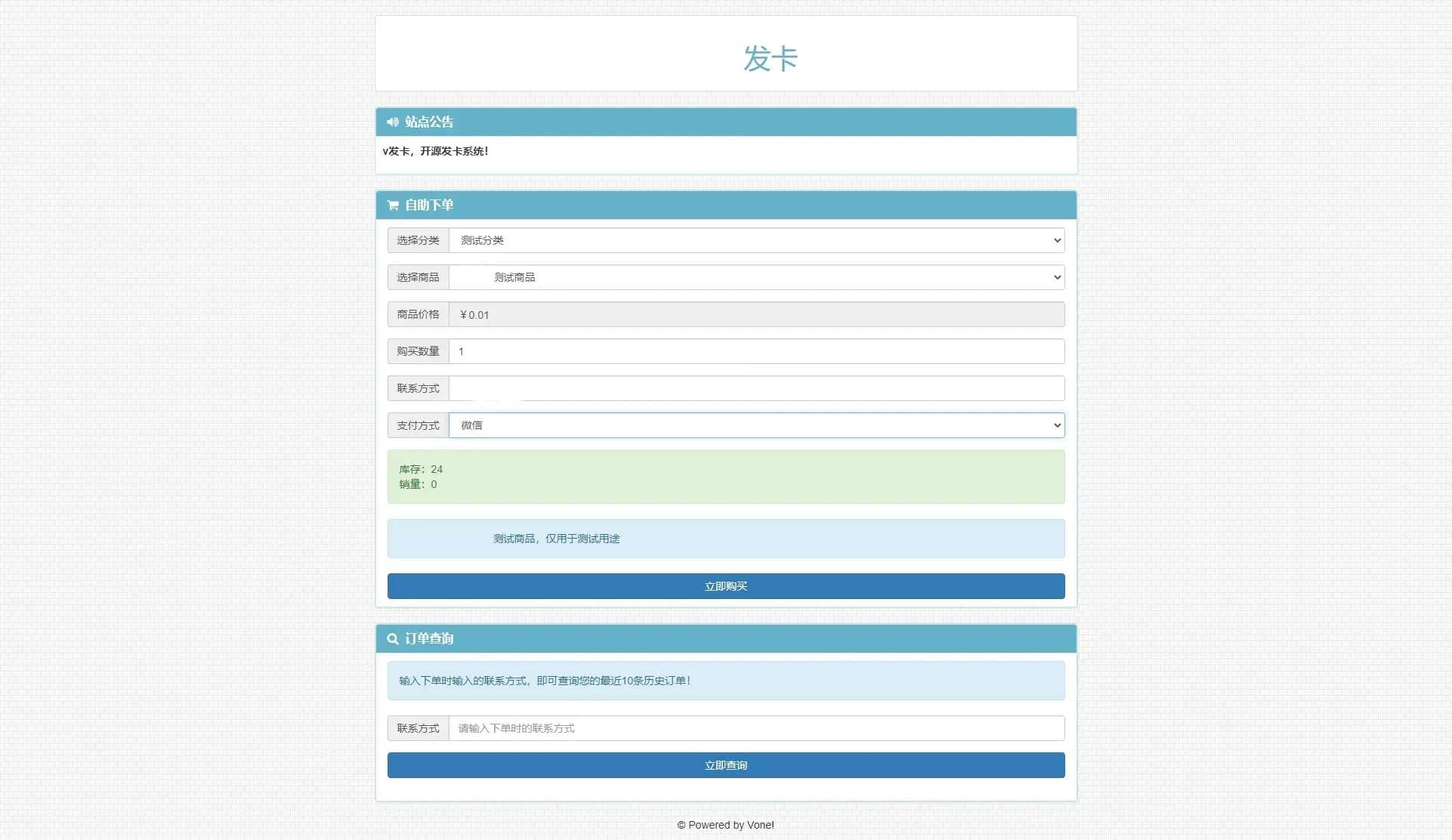Screen dimensions: 1452x840
Task: Click the shopping cart icon
Action: (392, 205)
